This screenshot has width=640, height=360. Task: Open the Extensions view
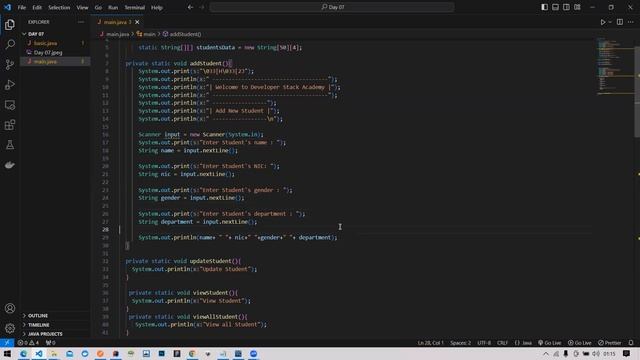coord(10,125)
